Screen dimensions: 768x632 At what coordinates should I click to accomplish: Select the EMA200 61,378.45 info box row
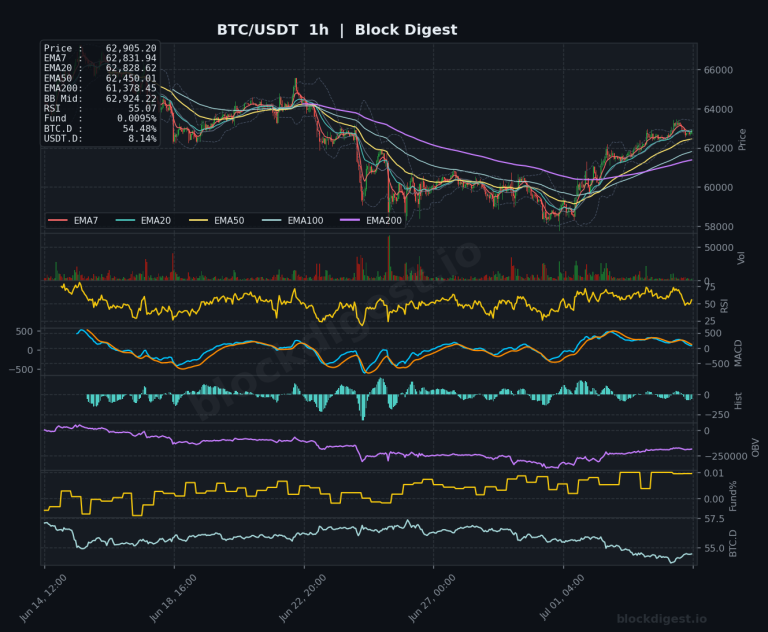pyautogui.click(x=100, y=88)
